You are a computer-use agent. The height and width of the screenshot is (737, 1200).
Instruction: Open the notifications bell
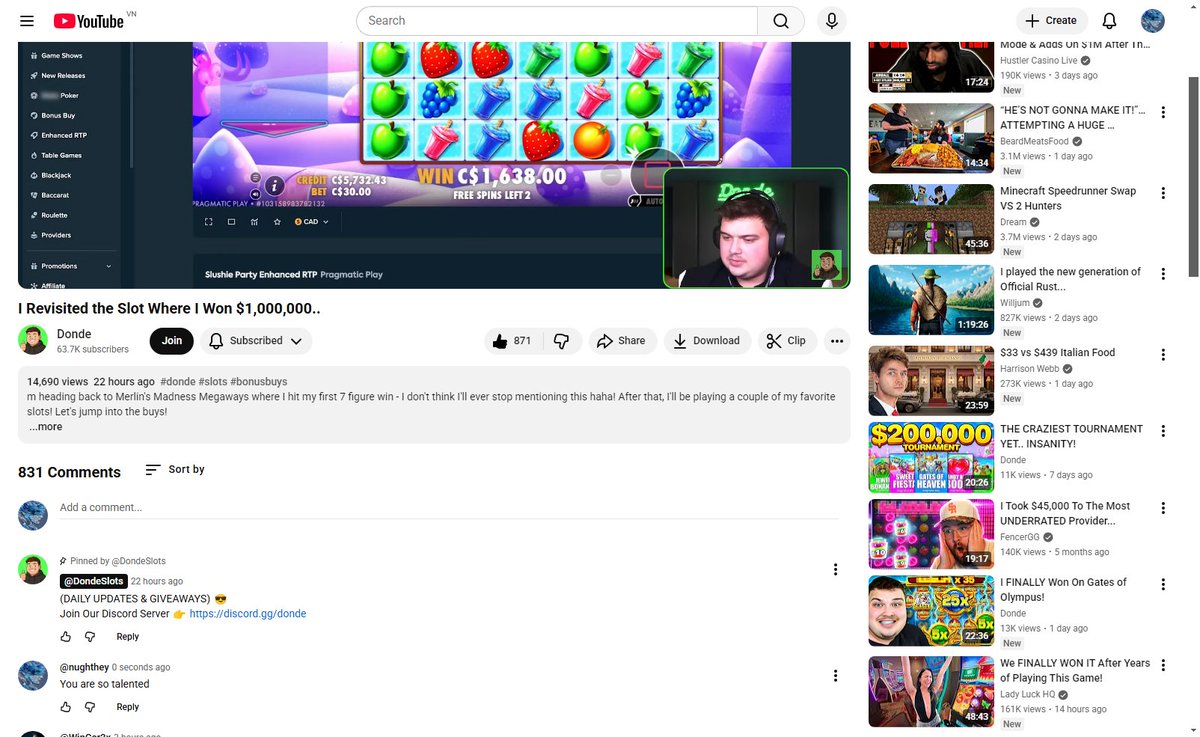[x=1109, y=21]
